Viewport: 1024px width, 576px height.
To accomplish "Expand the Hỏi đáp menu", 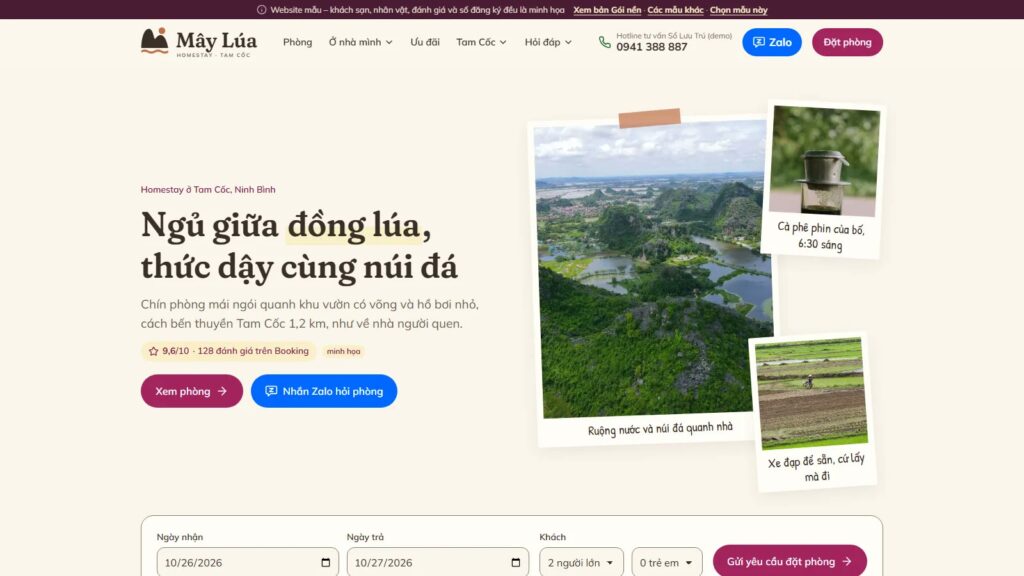I will coord(549,42).
